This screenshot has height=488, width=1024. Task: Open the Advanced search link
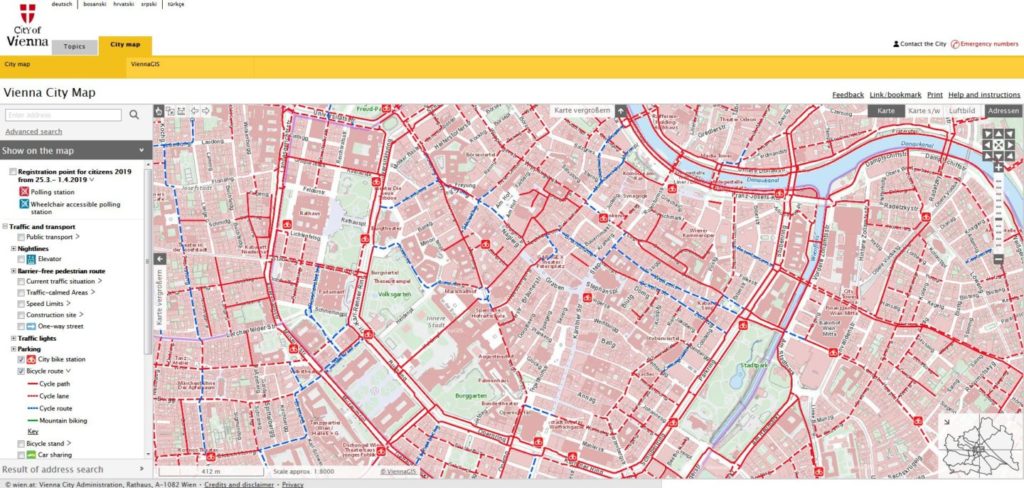33,132
